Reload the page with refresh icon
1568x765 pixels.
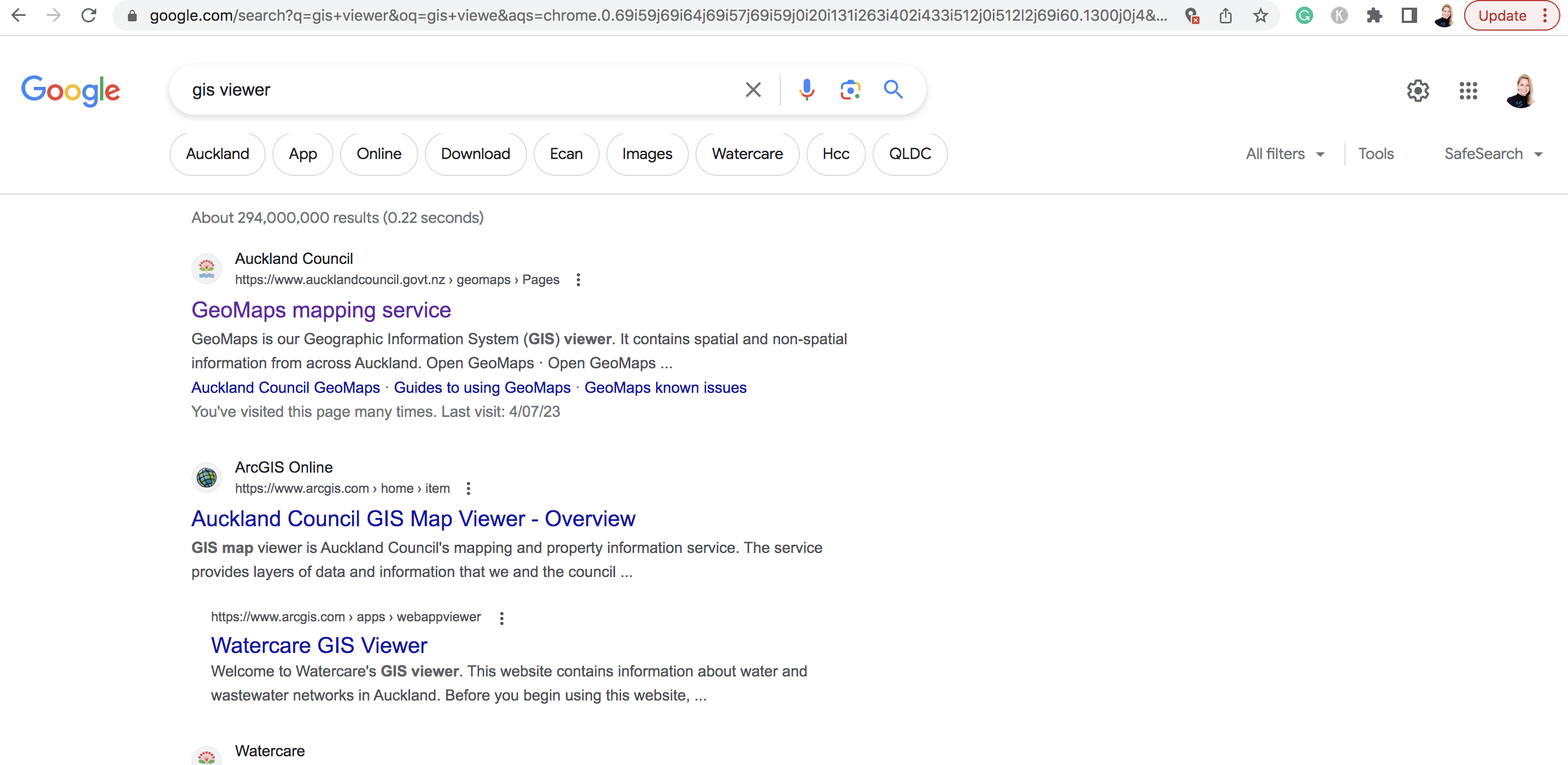pos(89,15)
